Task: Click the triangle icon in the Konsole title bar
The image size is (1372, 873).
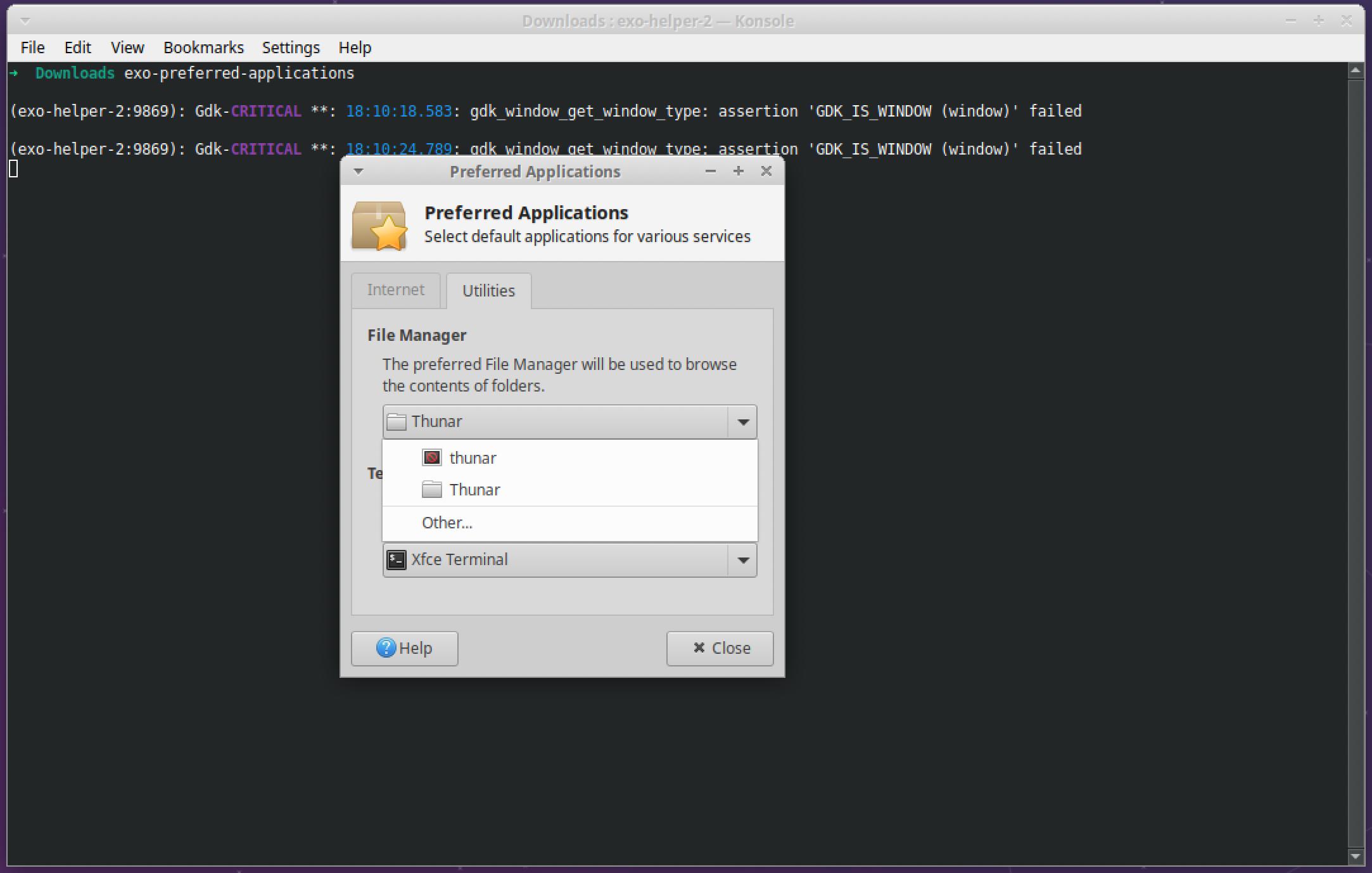Action: tap(25, 20)
